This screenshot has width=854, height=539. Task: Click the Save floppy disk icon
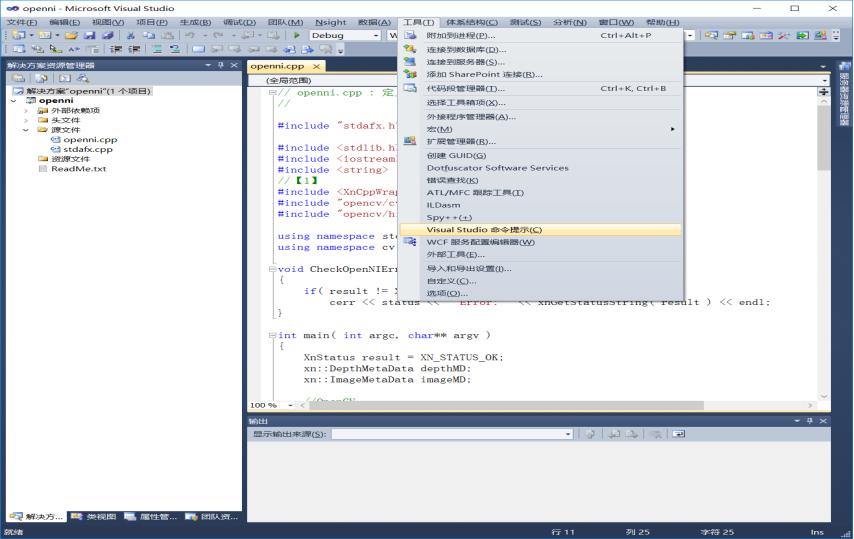click(89, 35)
